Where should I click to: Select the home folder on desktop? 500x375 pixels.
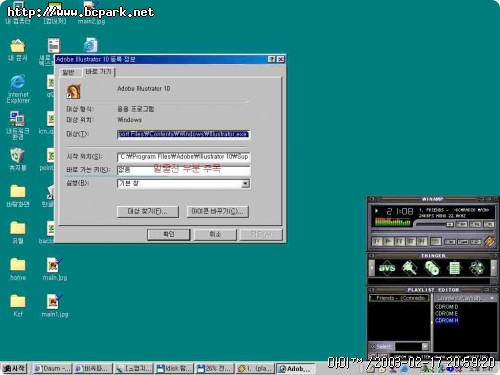pyautogui.click(x=18, y=269)
